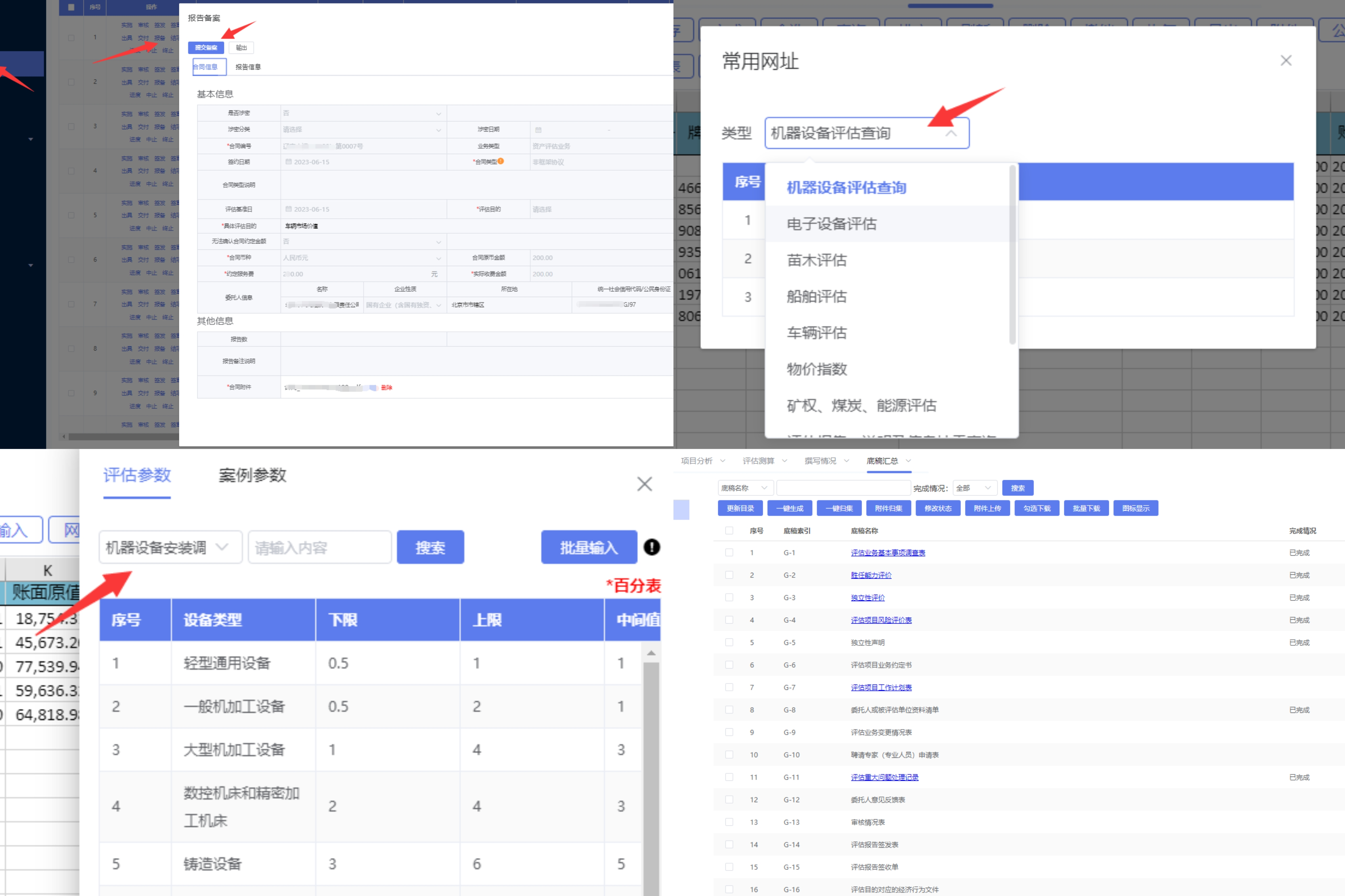Toggle the header checkbox in project list table
Screen dimensions: 1345x896
[x=71, y=8]
